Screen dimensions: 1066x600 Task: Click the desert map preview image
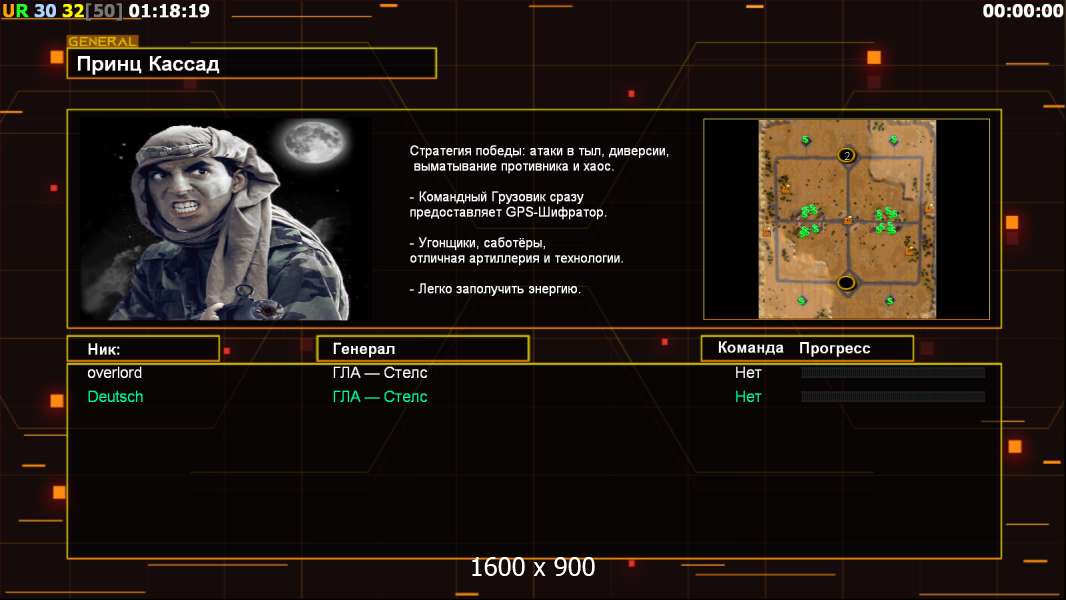point(847,219)
